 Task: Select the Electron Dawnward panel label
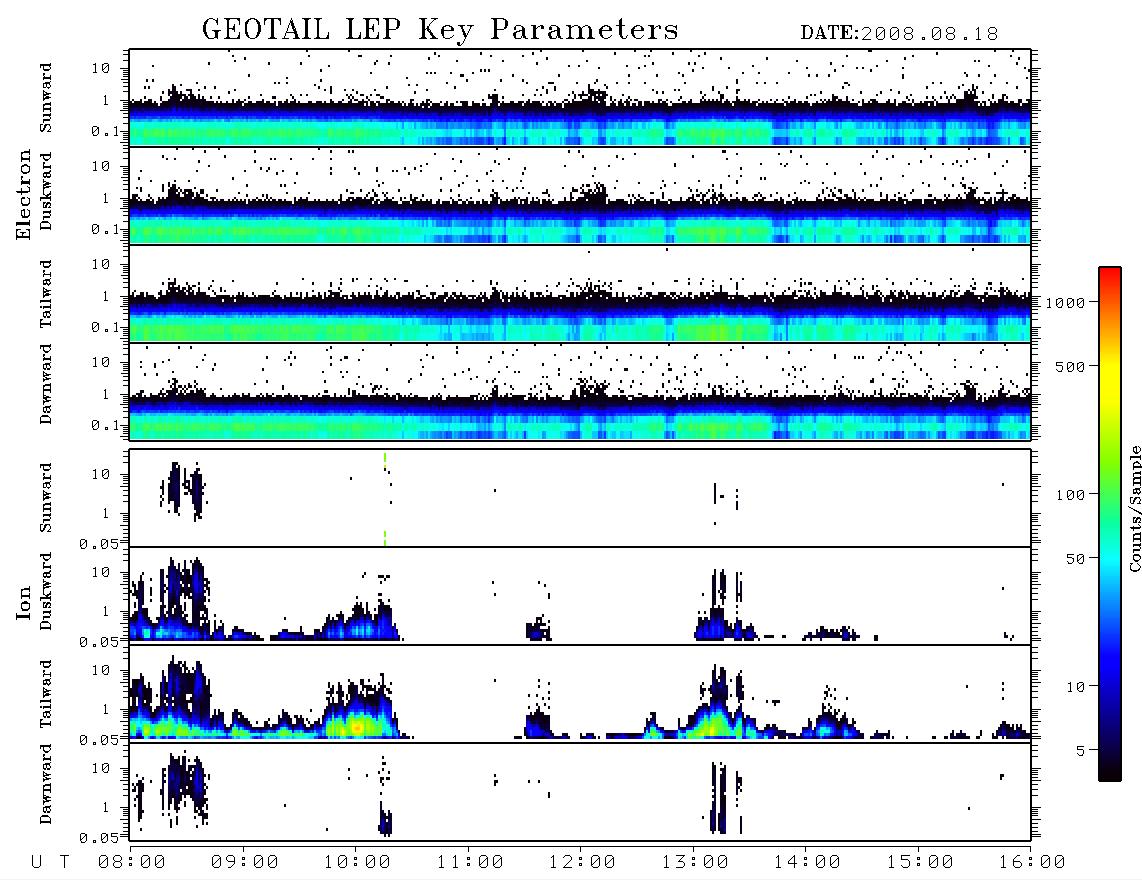tap(46, 385)
